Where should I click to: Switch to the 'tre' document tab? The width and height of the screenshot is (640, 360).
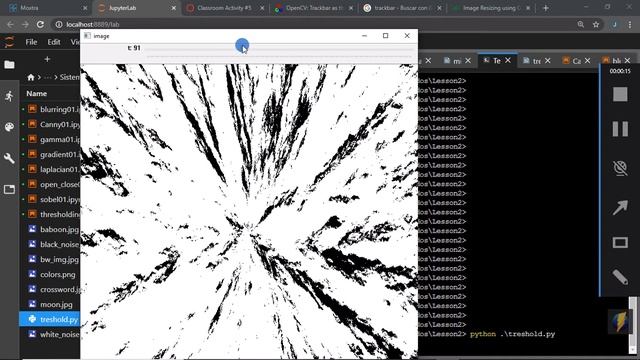click(x=537, y=61)
